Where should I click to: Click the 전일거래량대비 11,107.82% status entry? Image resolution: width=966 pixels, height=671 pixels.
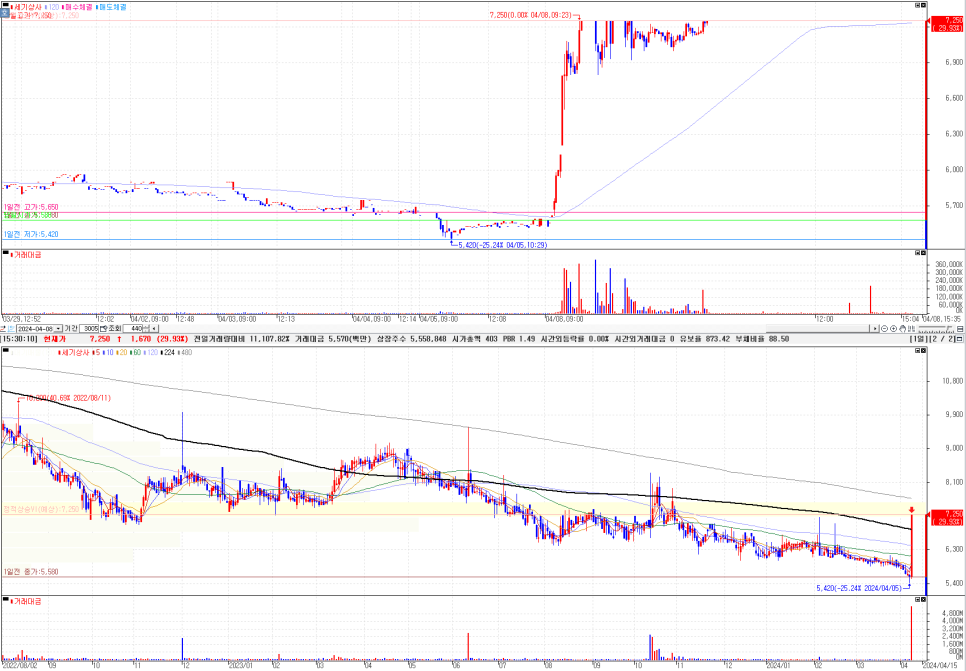[x=242, y=339]
